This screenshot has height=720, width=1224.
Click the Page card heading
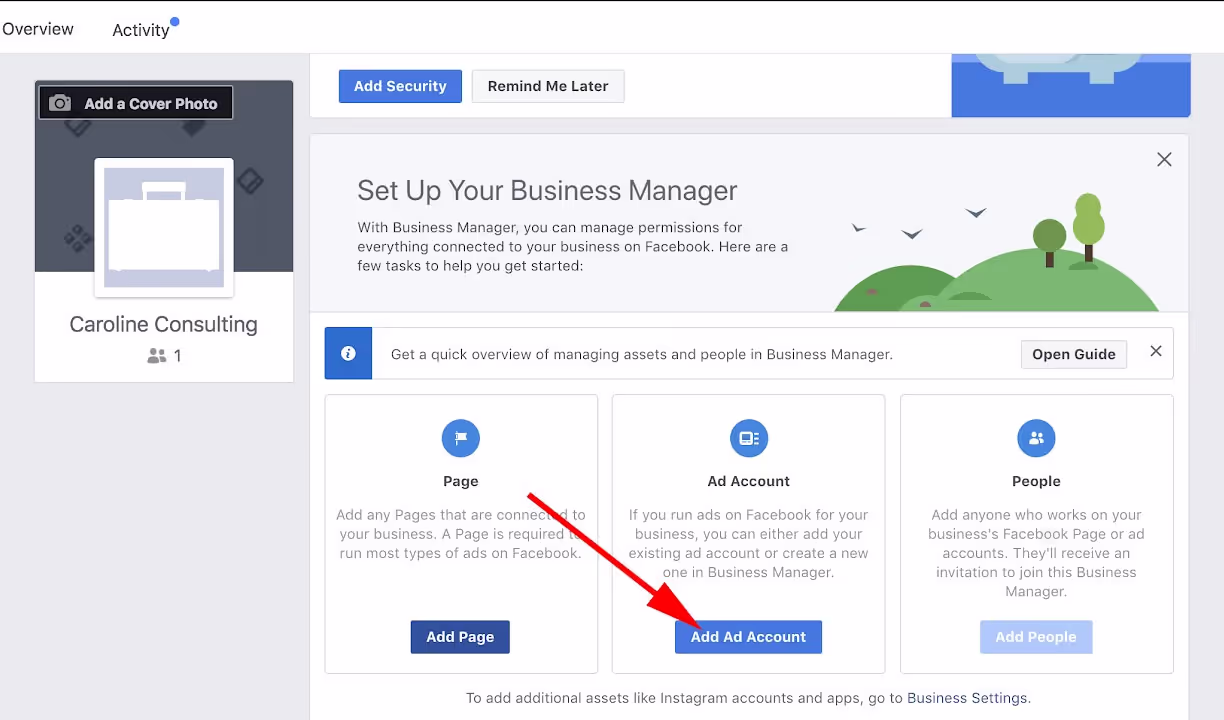click(461, 481)
